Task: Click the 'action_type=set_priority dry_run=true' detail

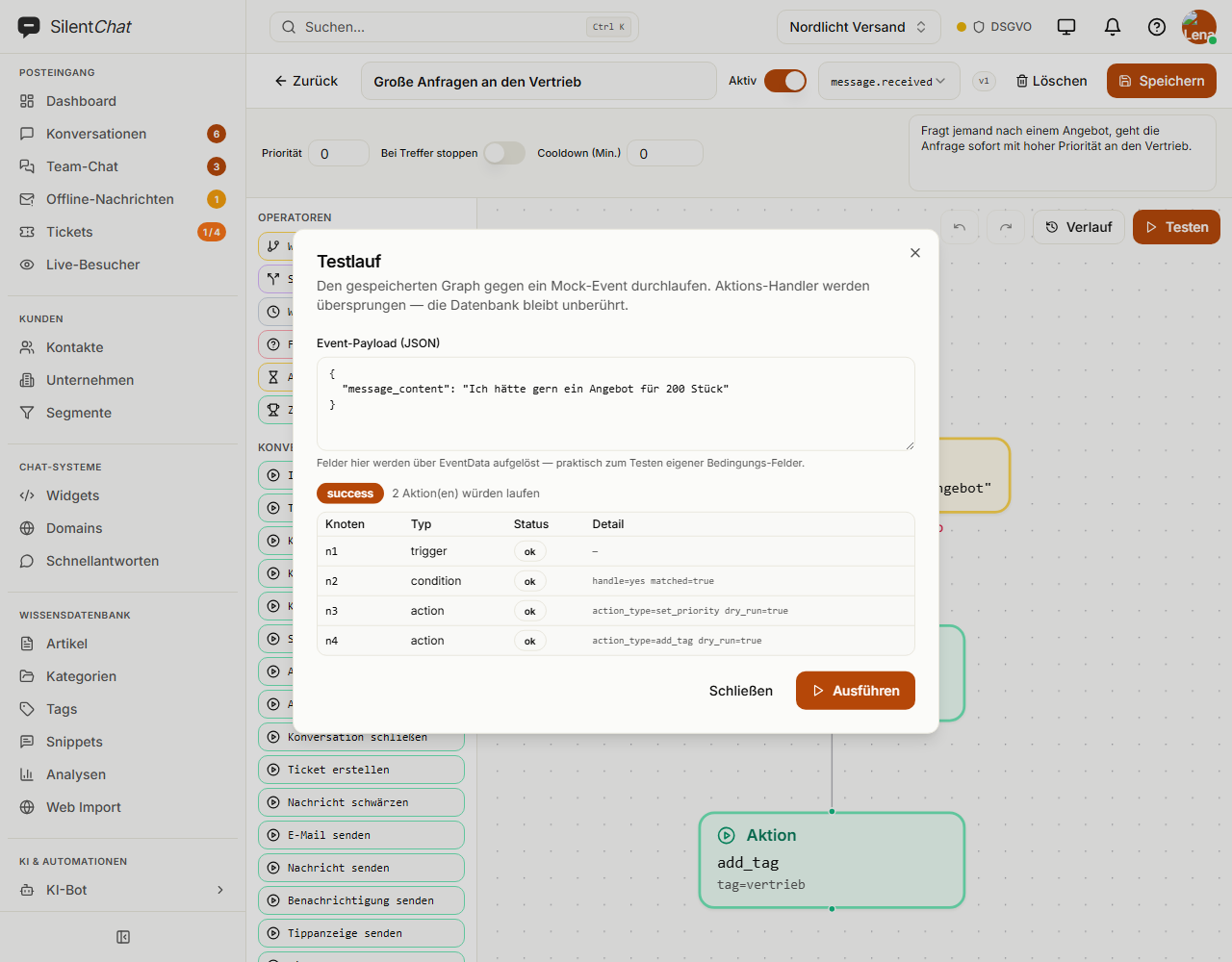Action: pyautogui.click(x=690, y=611)
